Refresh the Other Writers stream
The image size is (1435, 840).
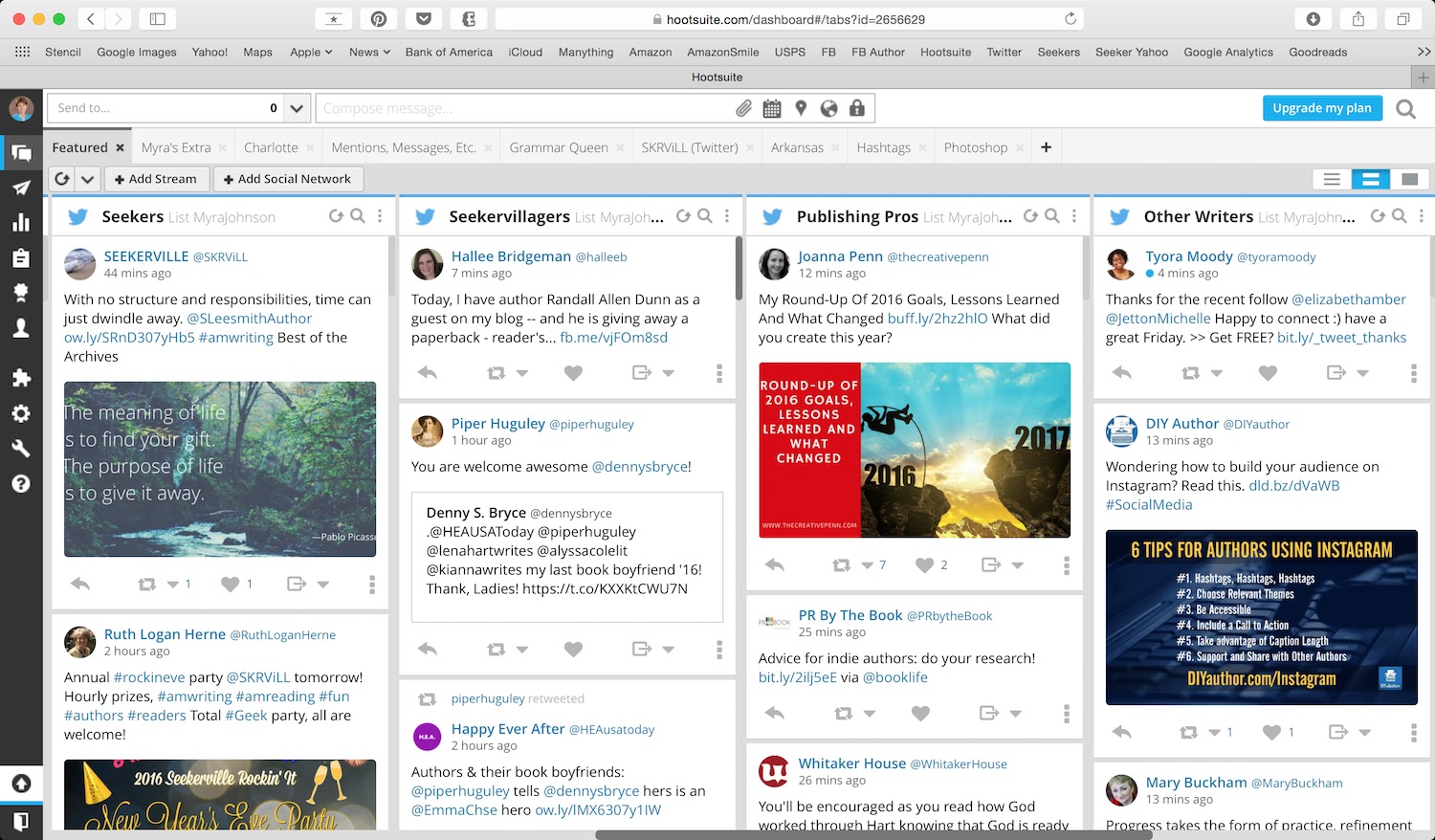(x=1378, y=216)
